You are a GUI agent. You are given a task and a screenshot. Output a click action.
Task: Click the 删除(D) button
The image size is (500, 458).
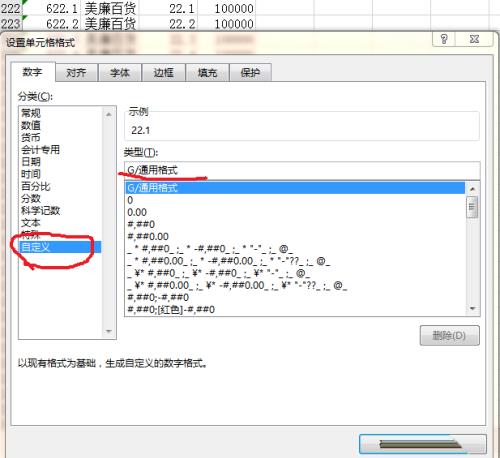[449, 335]
